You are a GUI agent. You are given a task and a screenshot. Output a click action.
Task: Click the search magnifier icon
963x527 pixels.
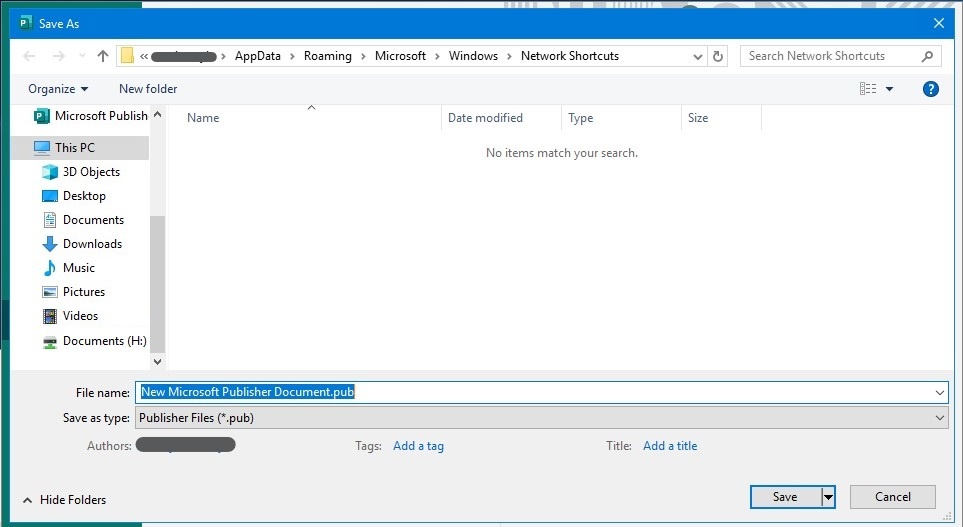pyautogui.click(x=927, y=56)
